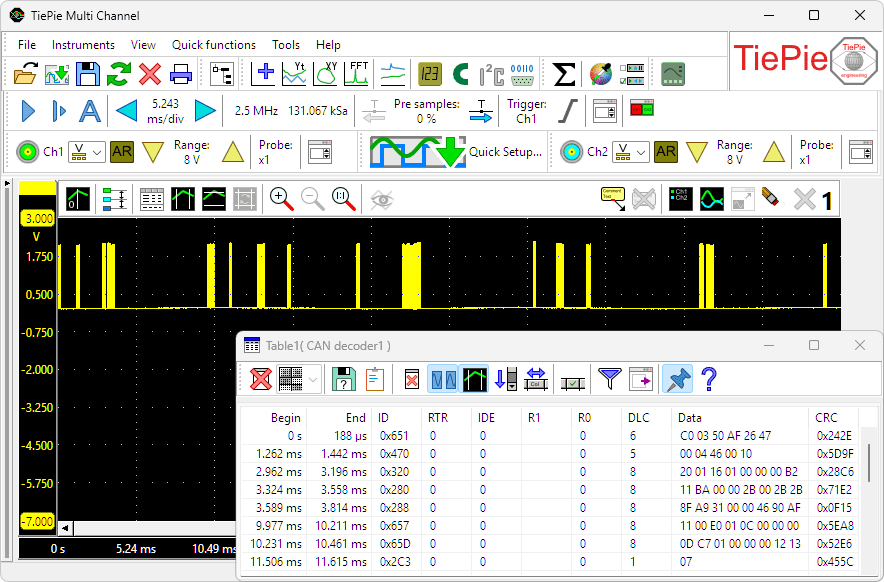Click the 123 numeric value display icon
Viewport: 884px width, 582px height.
tap(430, 74)
